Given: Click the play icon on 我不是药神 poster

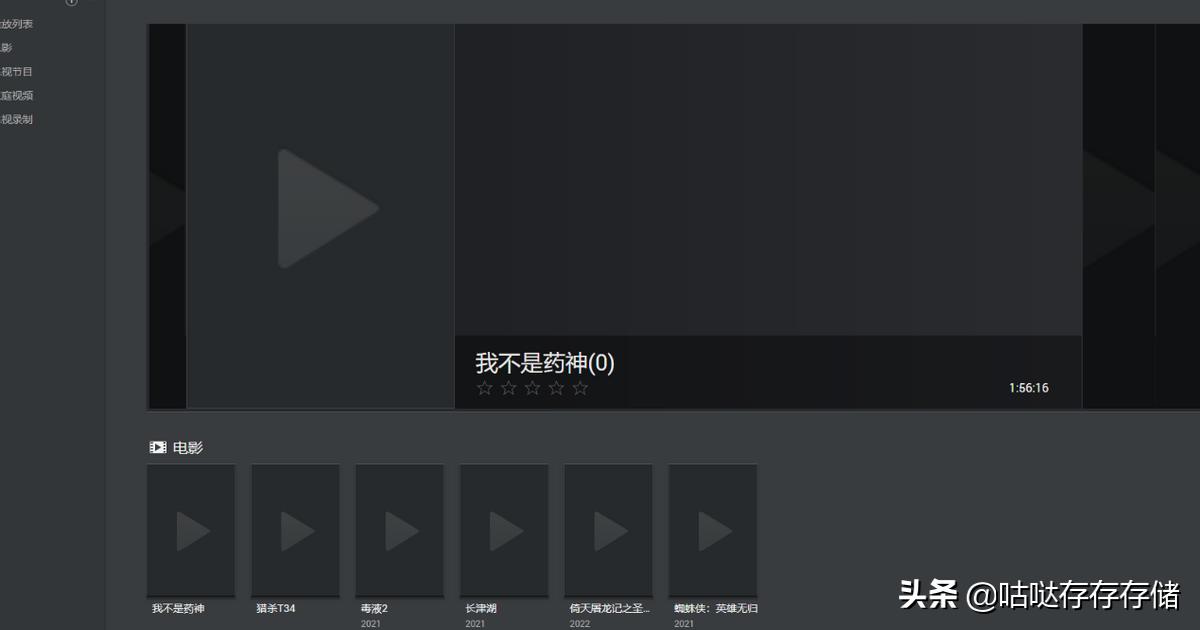Looking at the screenshot, I should (x=190, y=530).
